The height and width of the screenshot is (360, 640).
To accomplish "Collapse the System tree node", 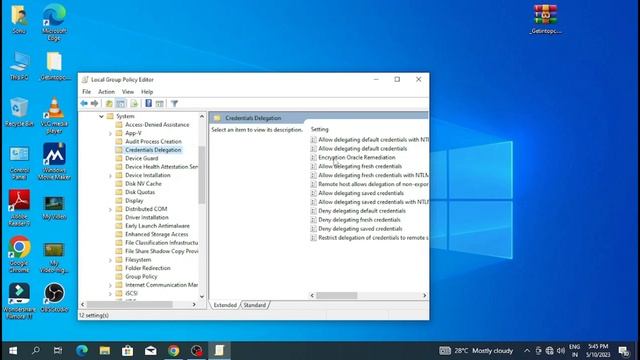I will [x=101, y=116].
